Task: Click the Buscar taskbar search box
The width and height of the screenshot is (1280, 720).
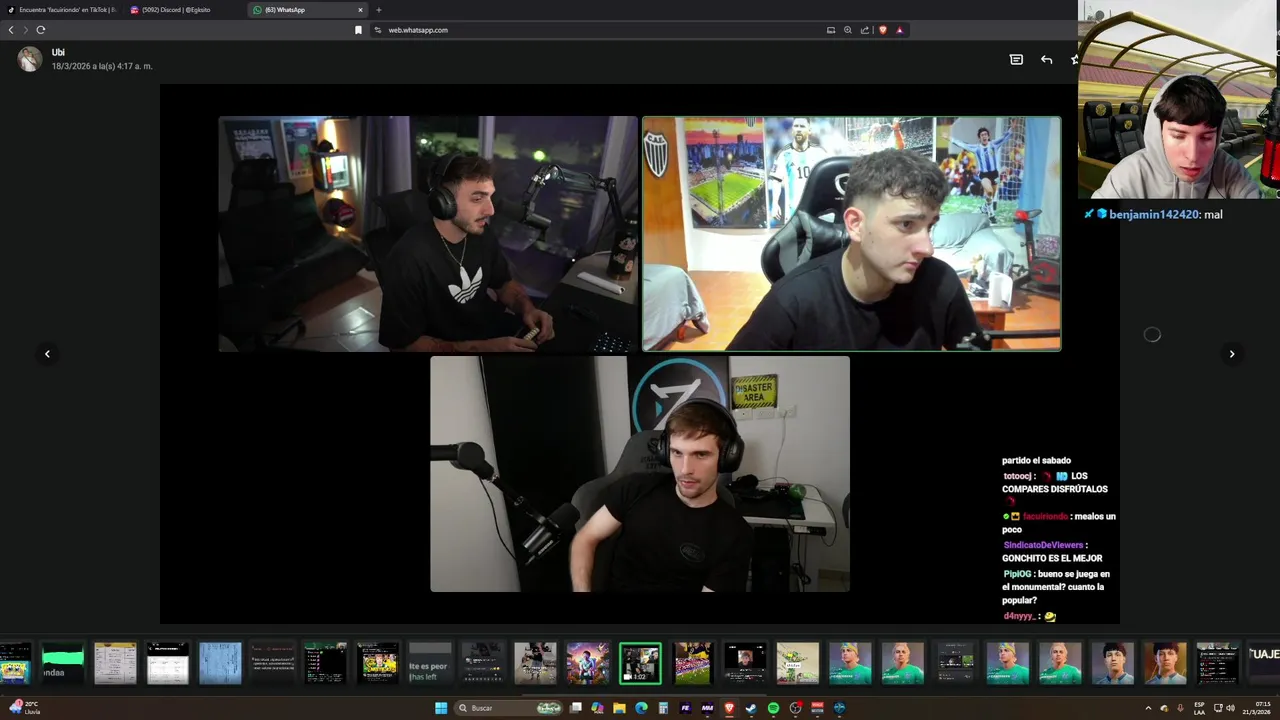Action: pyautogui.click(x=509, y=708)
